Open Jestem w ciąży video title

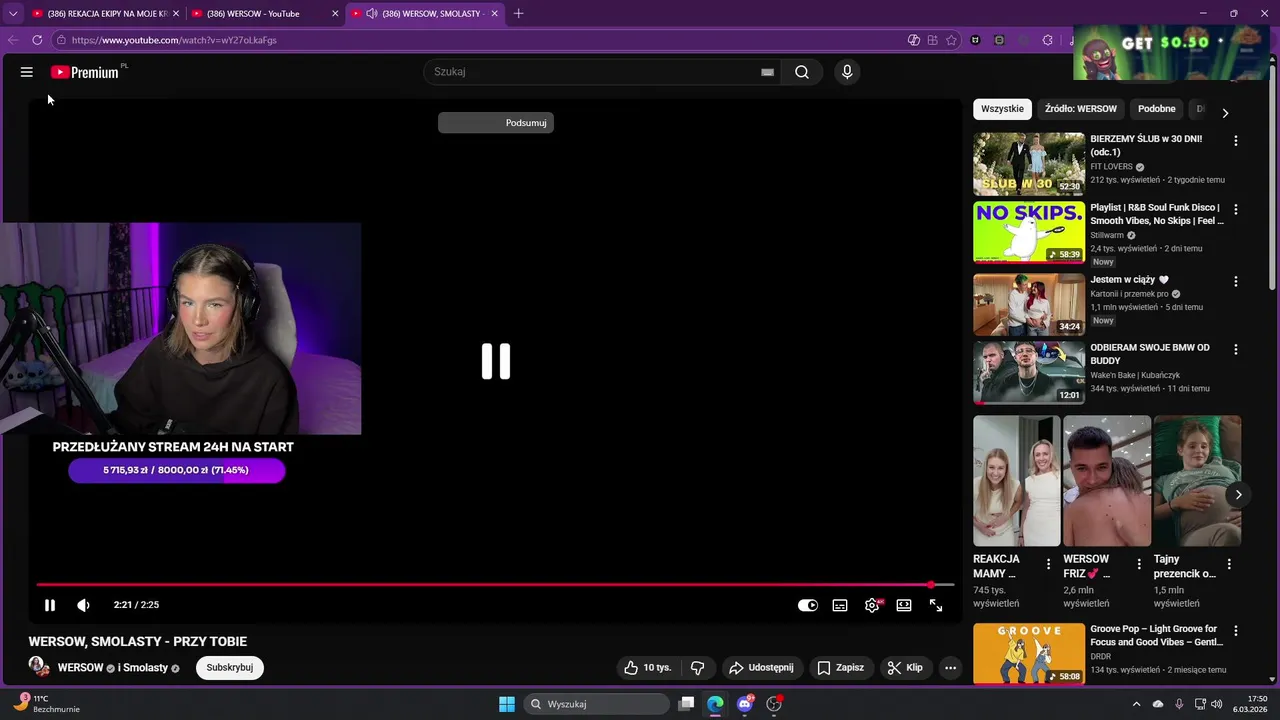tap(1129, 280)
